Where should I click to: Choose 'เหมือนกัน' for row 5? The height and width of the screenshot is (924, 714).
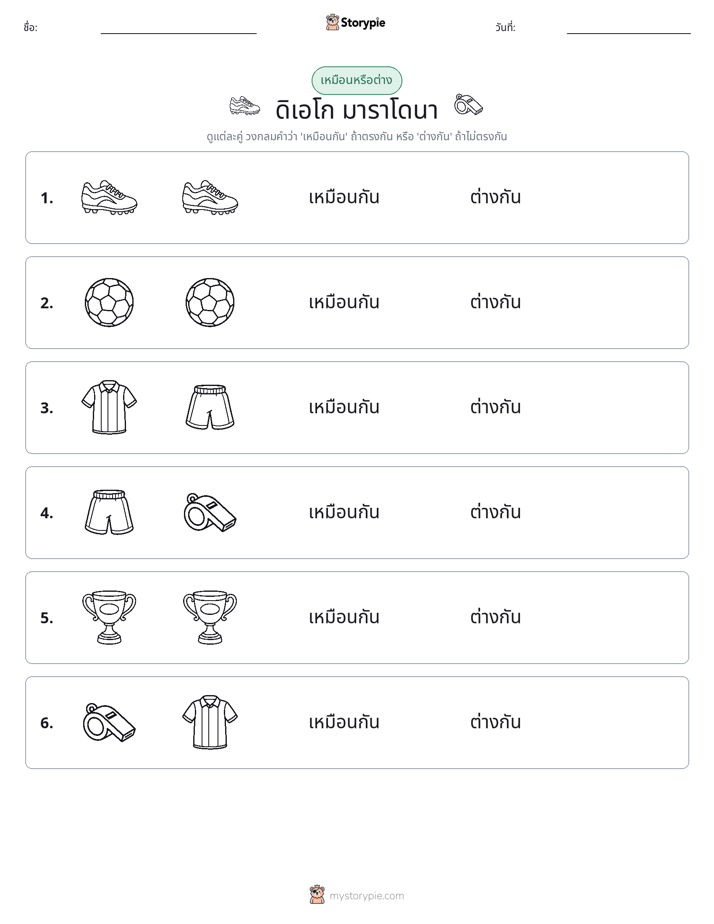point(344,617)
